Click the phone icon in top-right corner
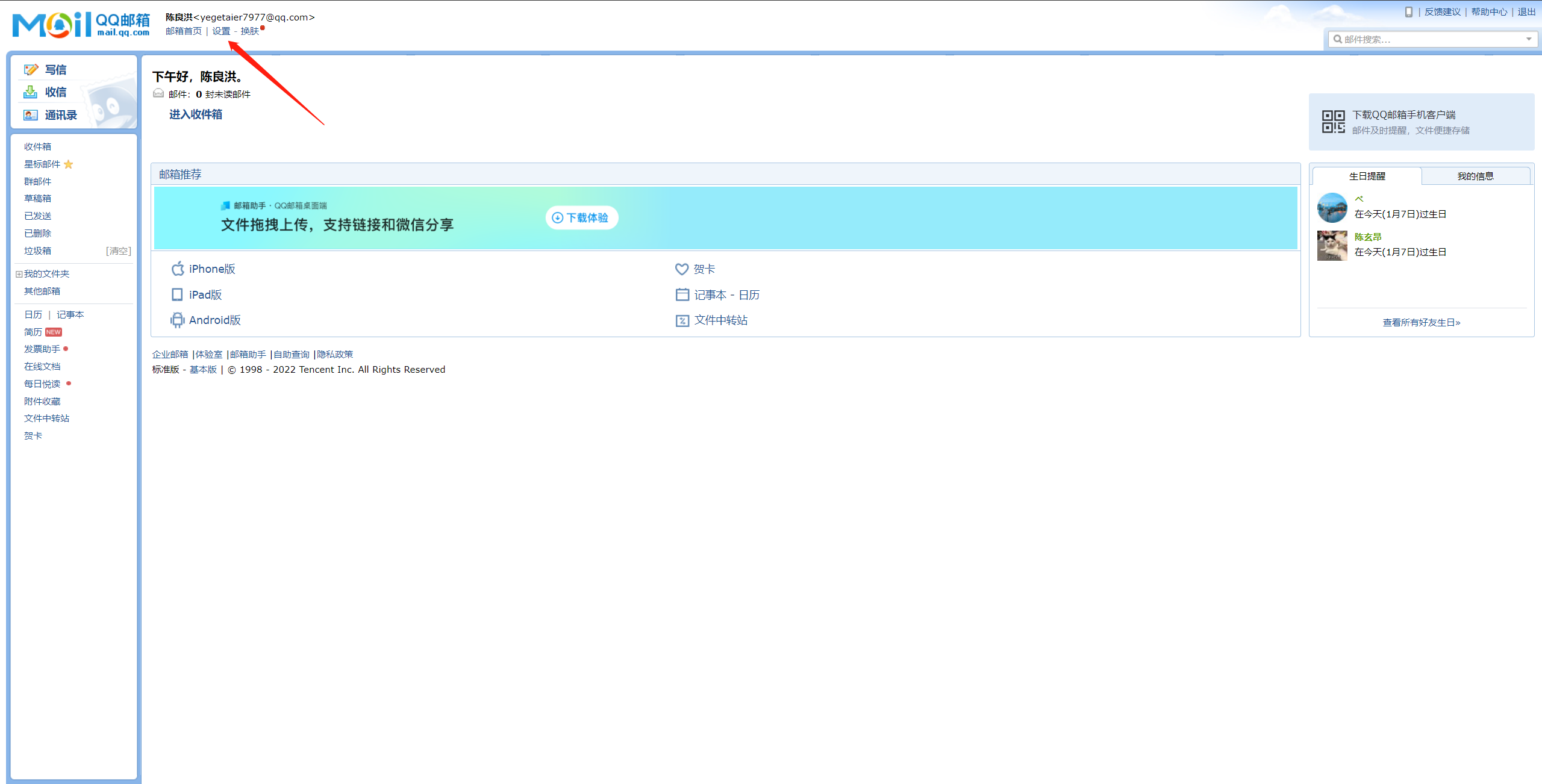 (x=1408, y=11)
